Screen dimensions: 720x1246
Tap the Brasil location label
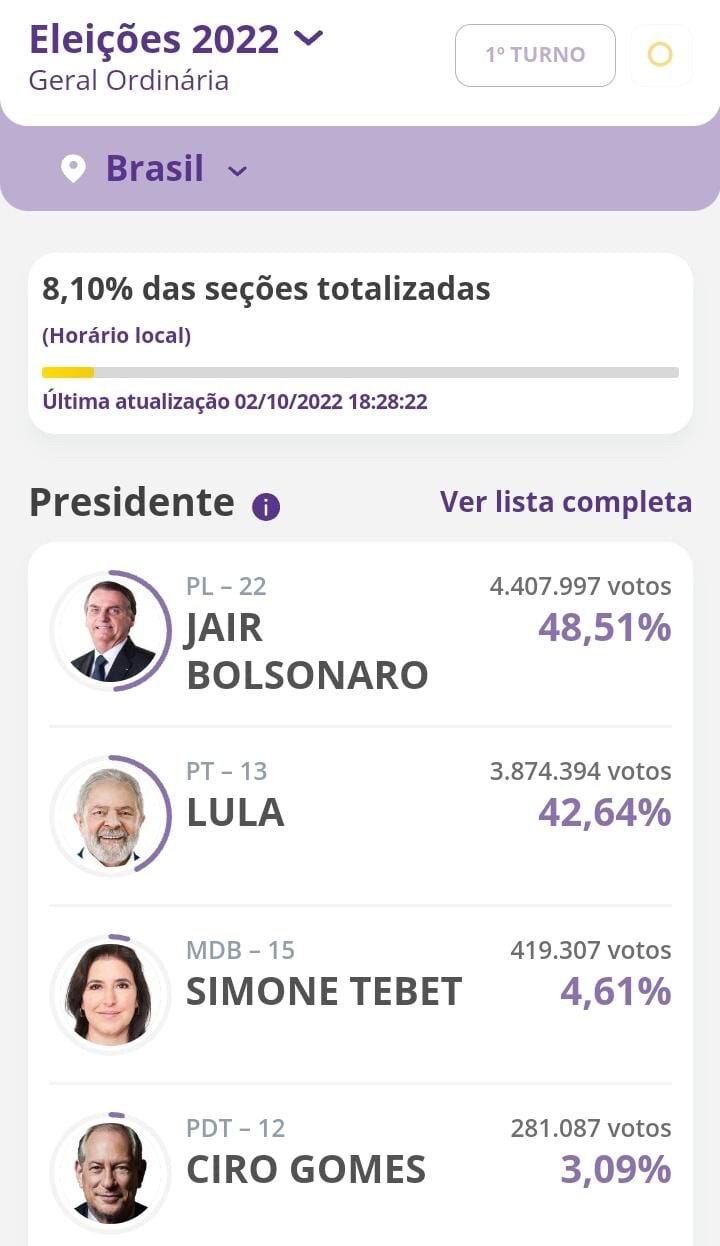[155, 168]
